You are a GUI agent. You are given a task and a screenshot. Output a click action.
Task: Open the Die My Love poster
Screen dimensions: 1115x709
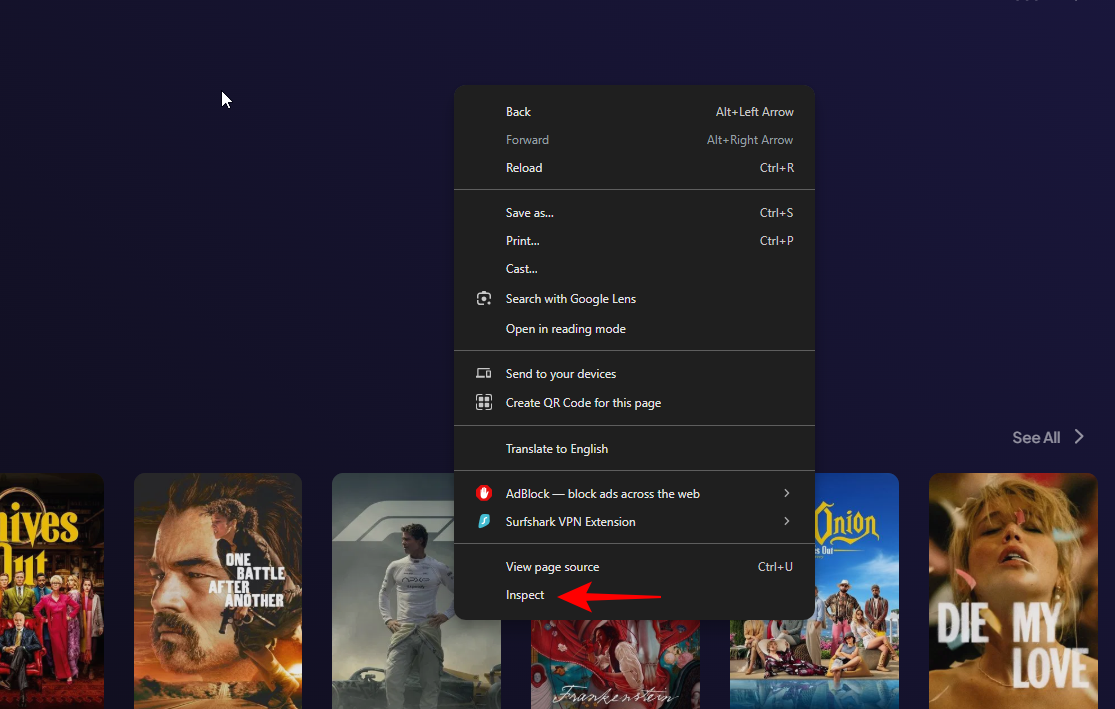[1012, 590]
